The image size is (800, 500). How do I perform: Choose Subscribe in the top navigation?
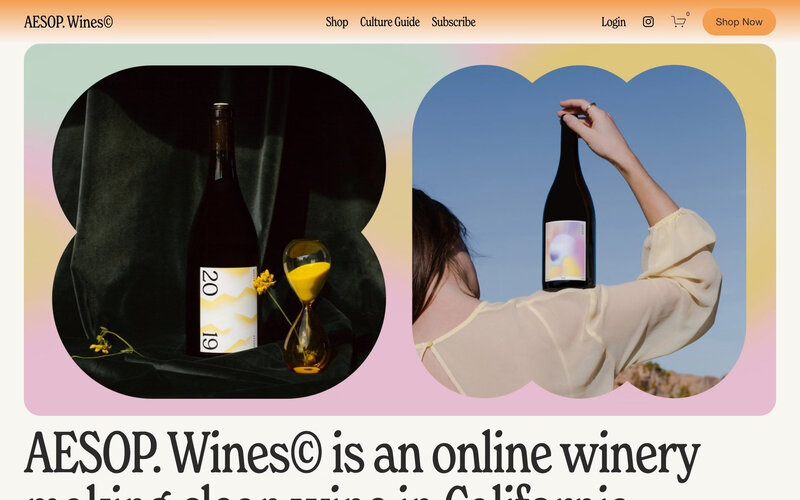[453, 22]
